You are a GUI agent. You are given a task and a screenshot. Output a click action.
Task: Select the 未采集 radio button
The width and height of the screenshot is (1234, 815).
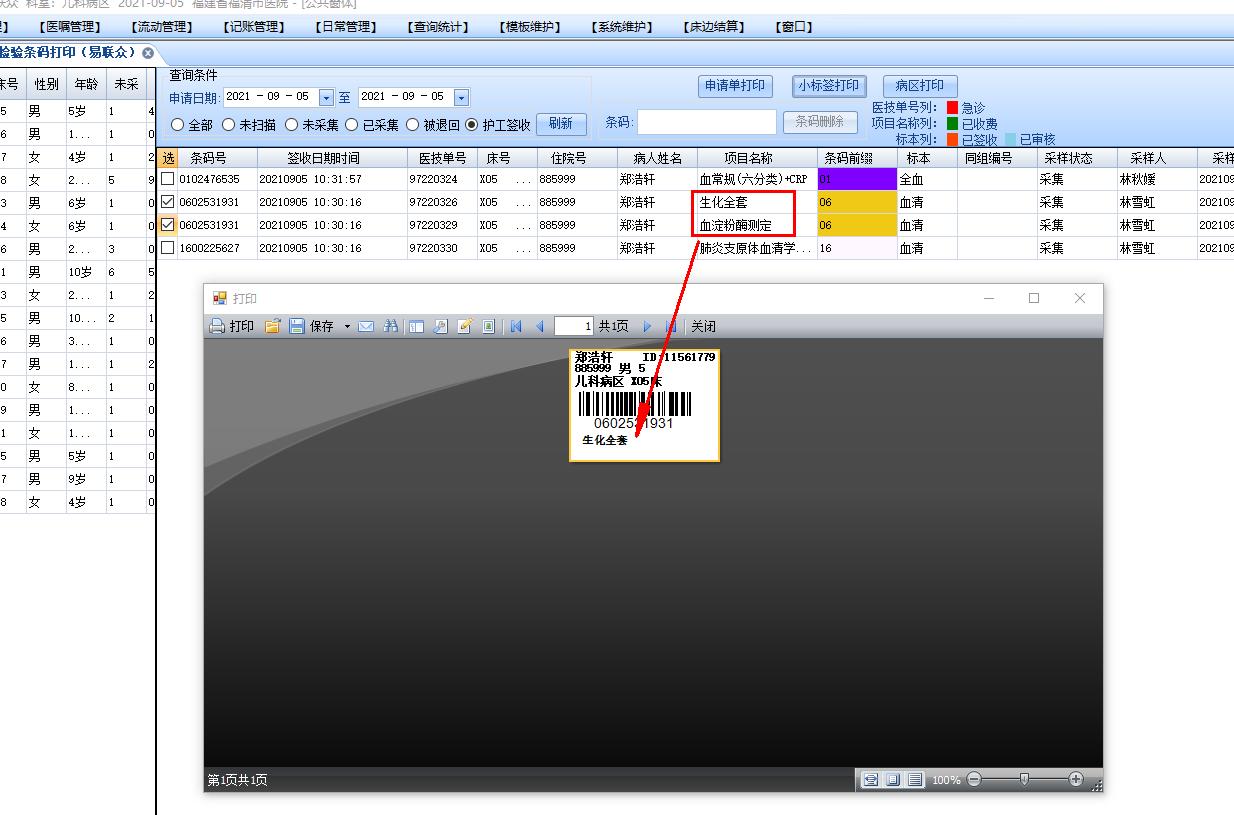coord(292,125)
